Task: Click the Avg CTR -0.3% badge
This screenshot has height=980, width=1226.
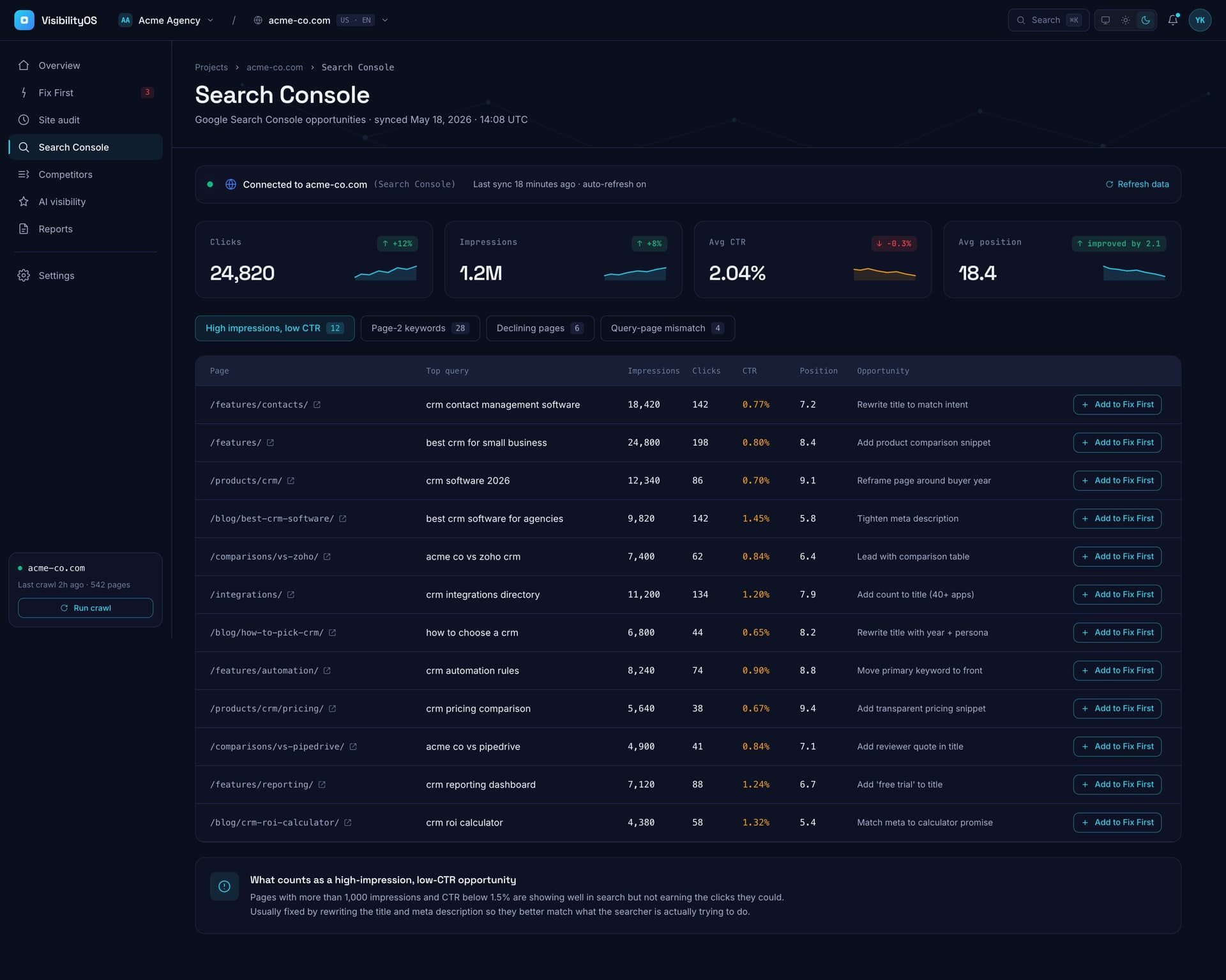Action: [894, 243]
